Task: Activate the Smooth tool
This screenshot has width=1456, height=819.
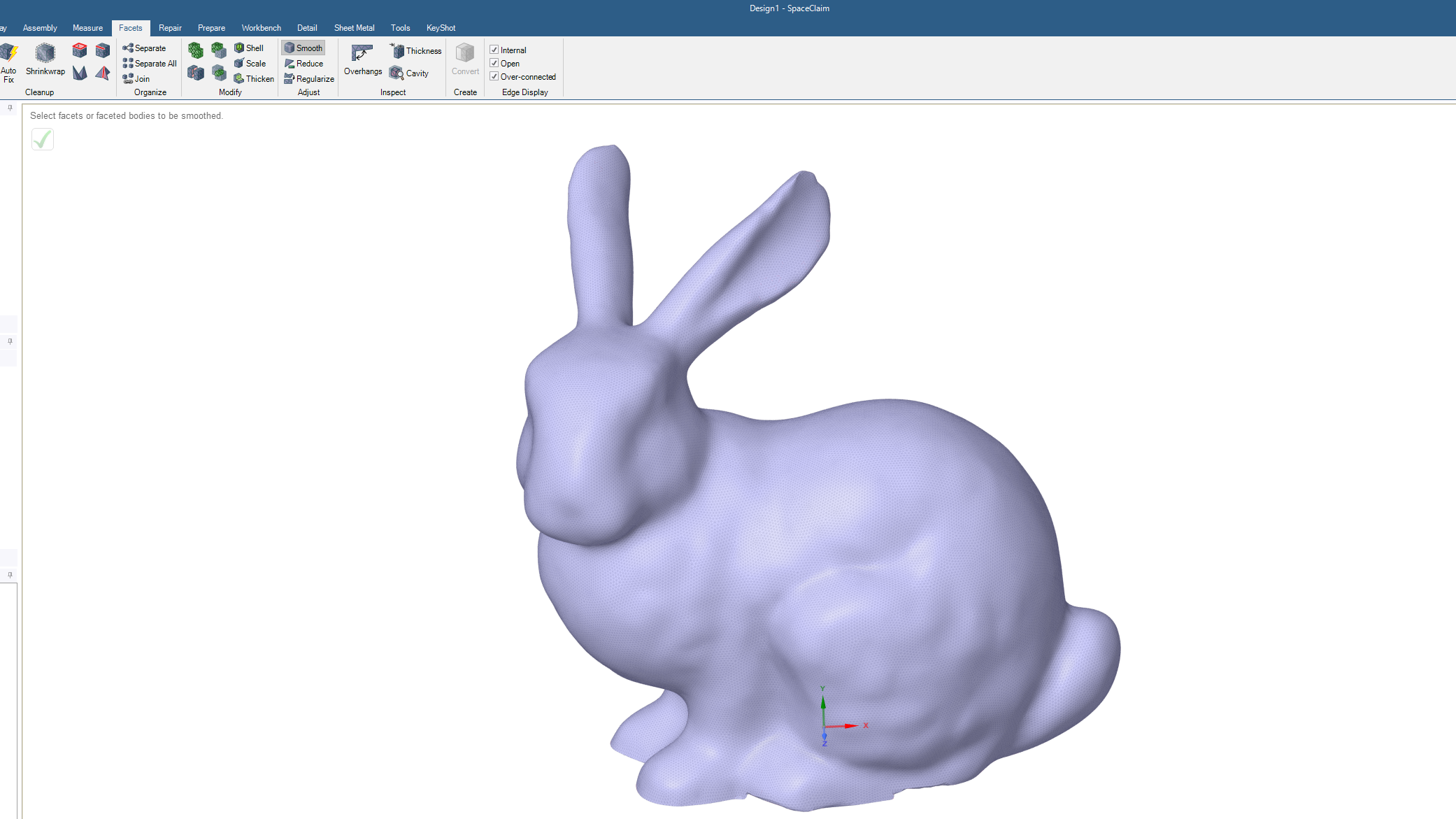Action: tap(304, 48)
